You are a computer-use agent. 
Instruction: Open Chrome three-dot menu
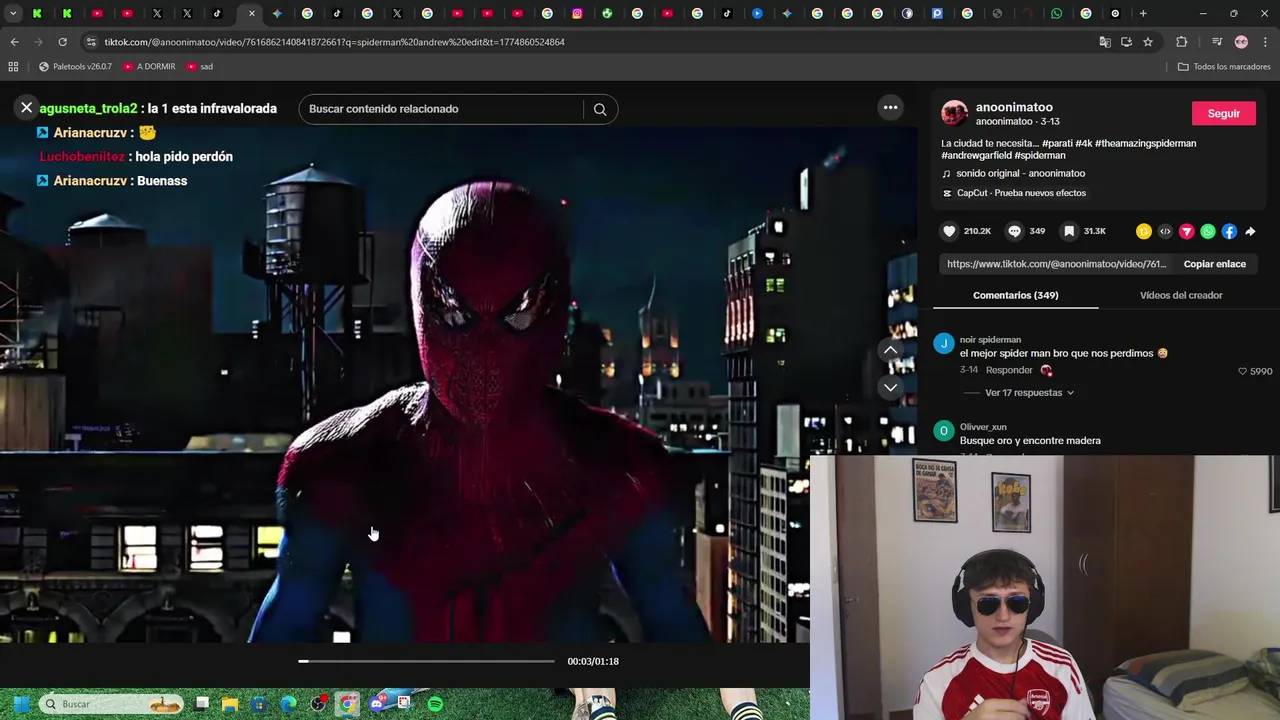[x=1266, y=42]
